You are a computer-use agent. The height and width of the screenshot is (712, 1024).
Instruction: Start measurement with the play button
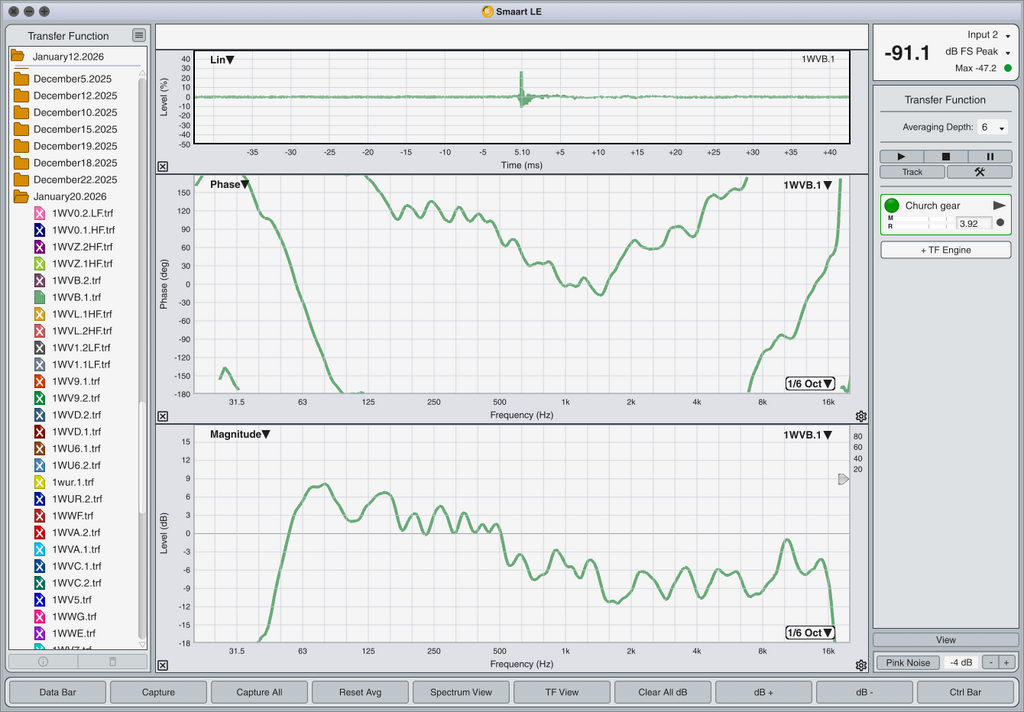point(902,157)
